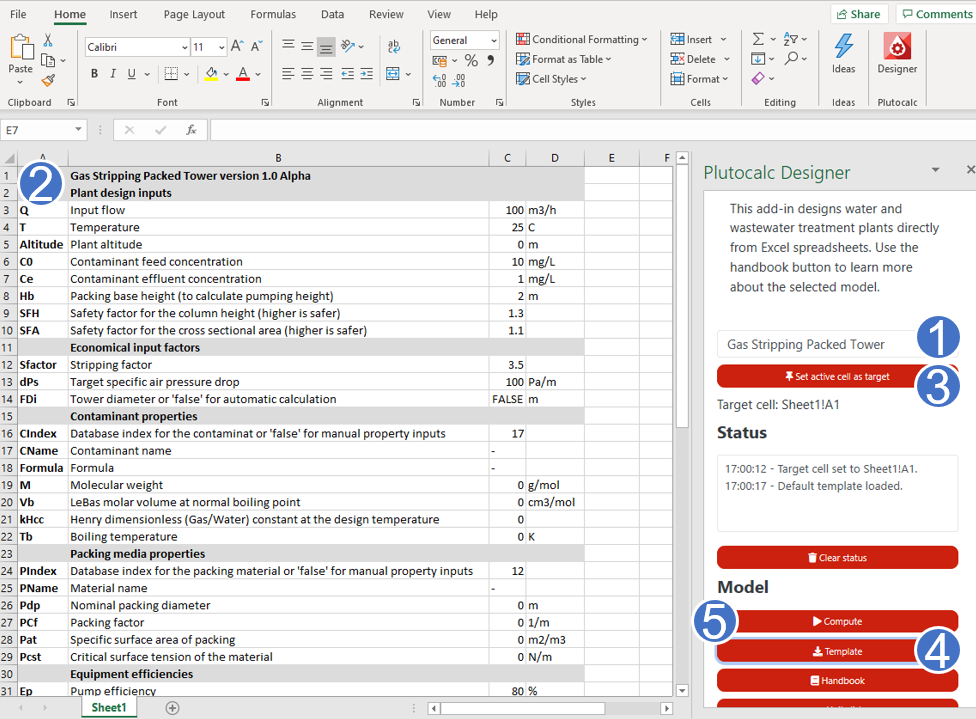
Task: Click the Copy icon in Clipboard group
Action: [x=48, y=60]
